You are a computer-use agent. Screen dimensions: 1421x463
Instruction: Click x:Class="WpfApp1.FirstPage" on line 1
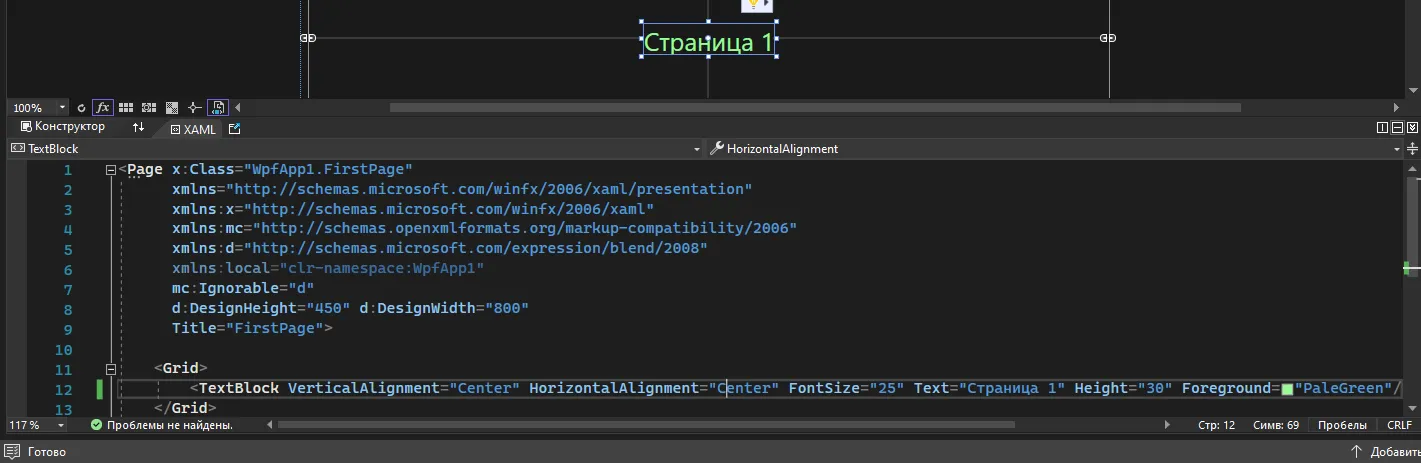(x=292, y=170)
